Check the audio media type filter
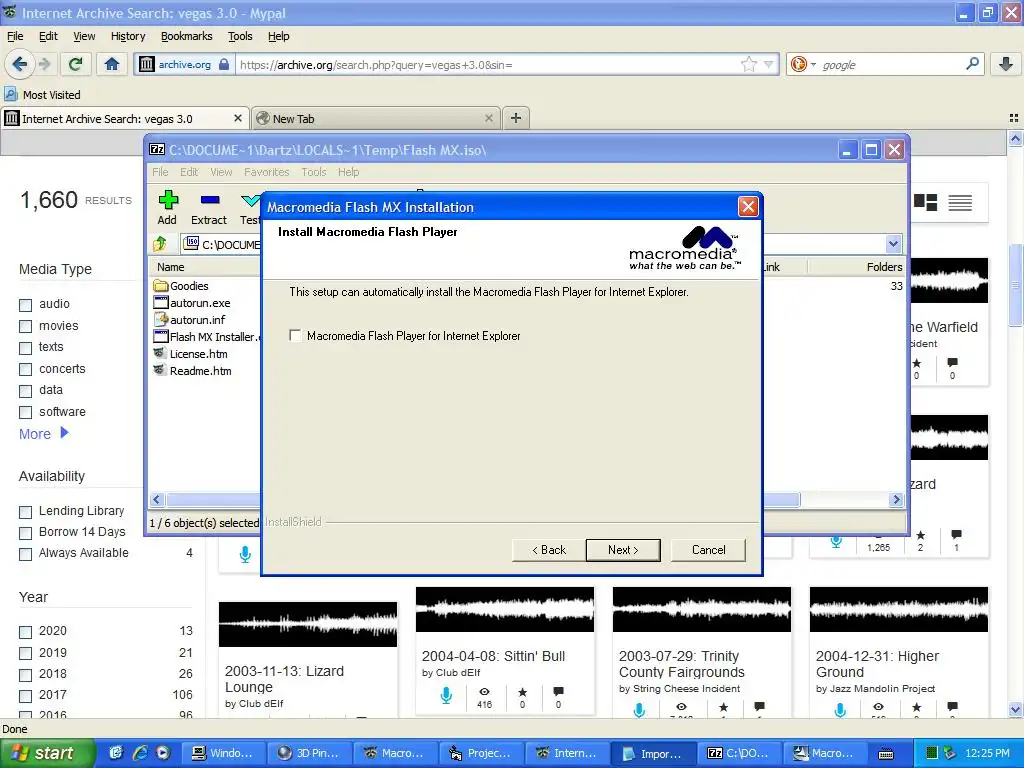 pos(25,305)
